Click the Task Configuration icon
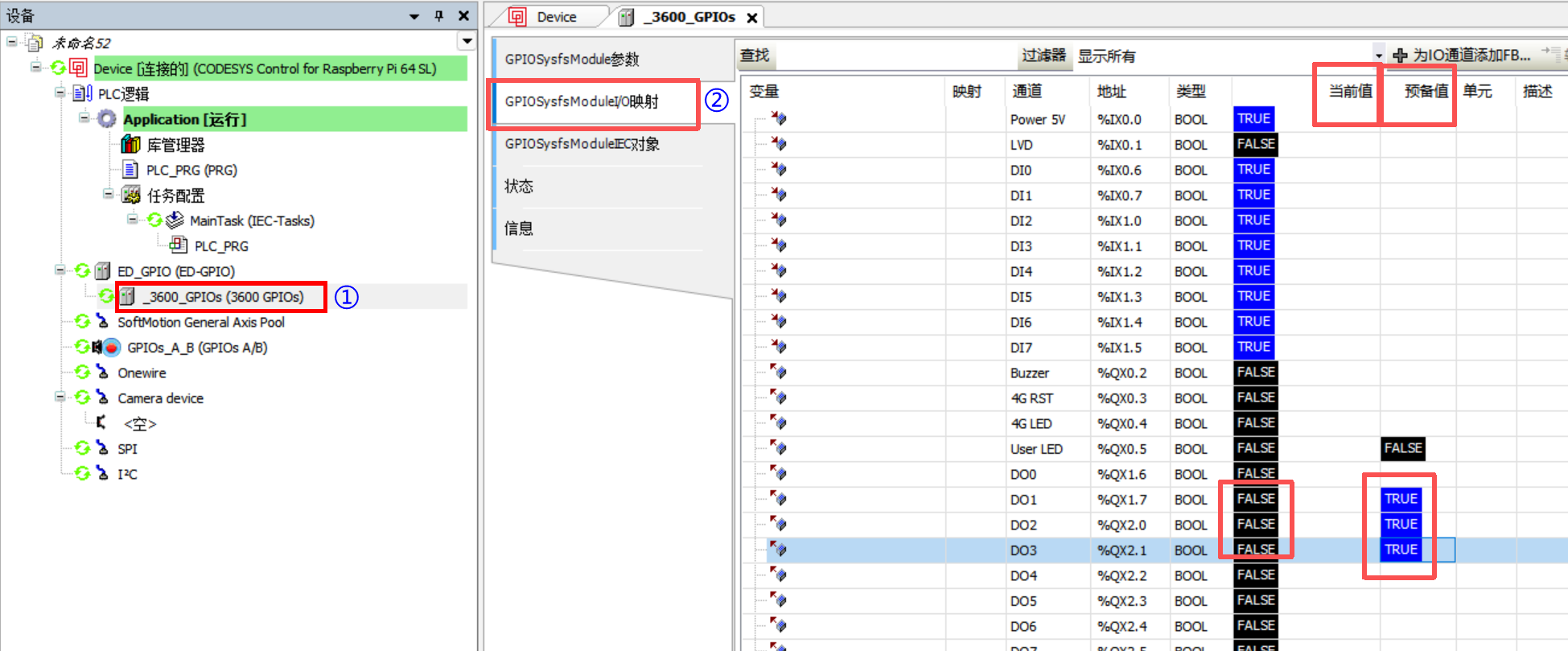This screenshot has height=651, width=1568. tap(131, 196)
